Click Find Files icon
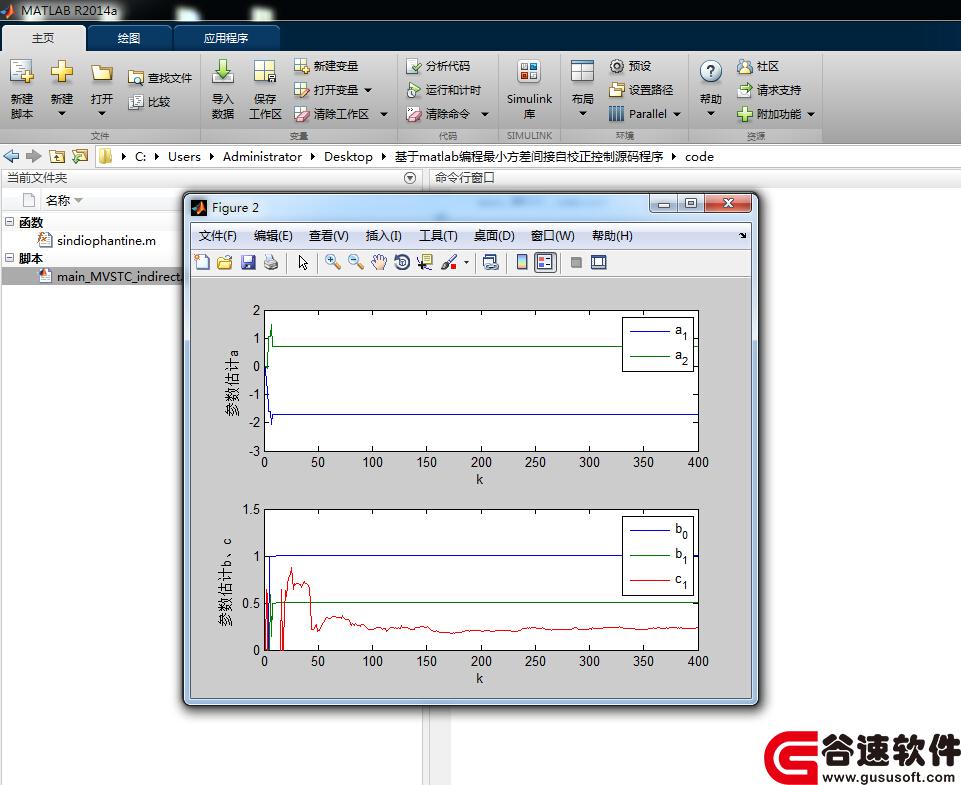 click(135, 78)
